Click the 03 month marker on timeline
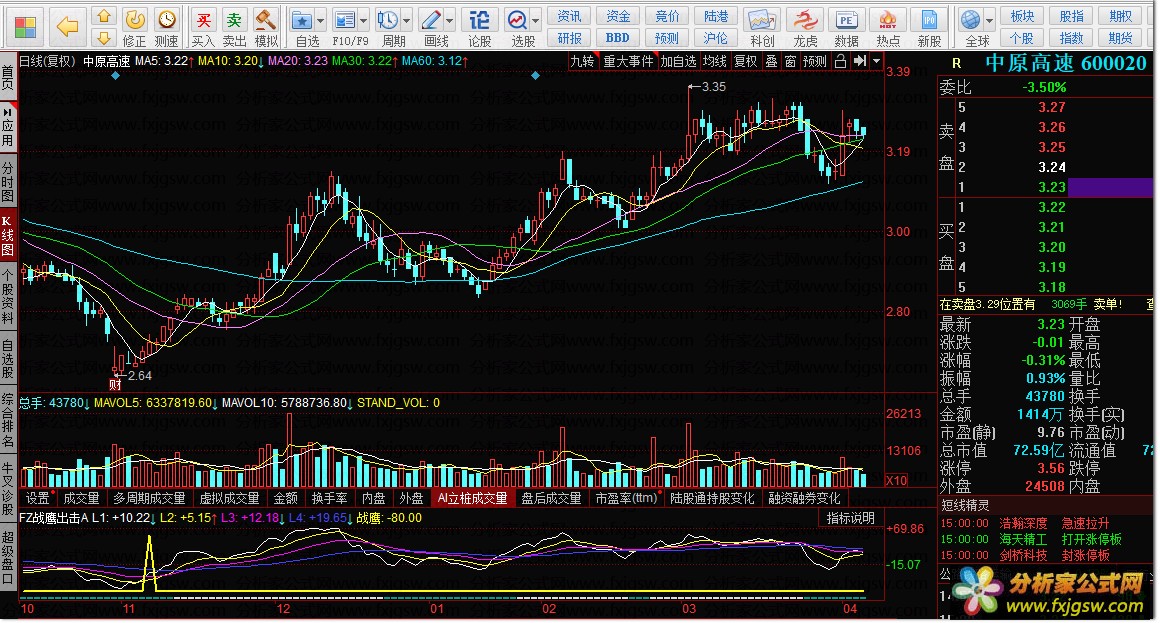This screenshot has height=623, width=1160. click(689, 609)
